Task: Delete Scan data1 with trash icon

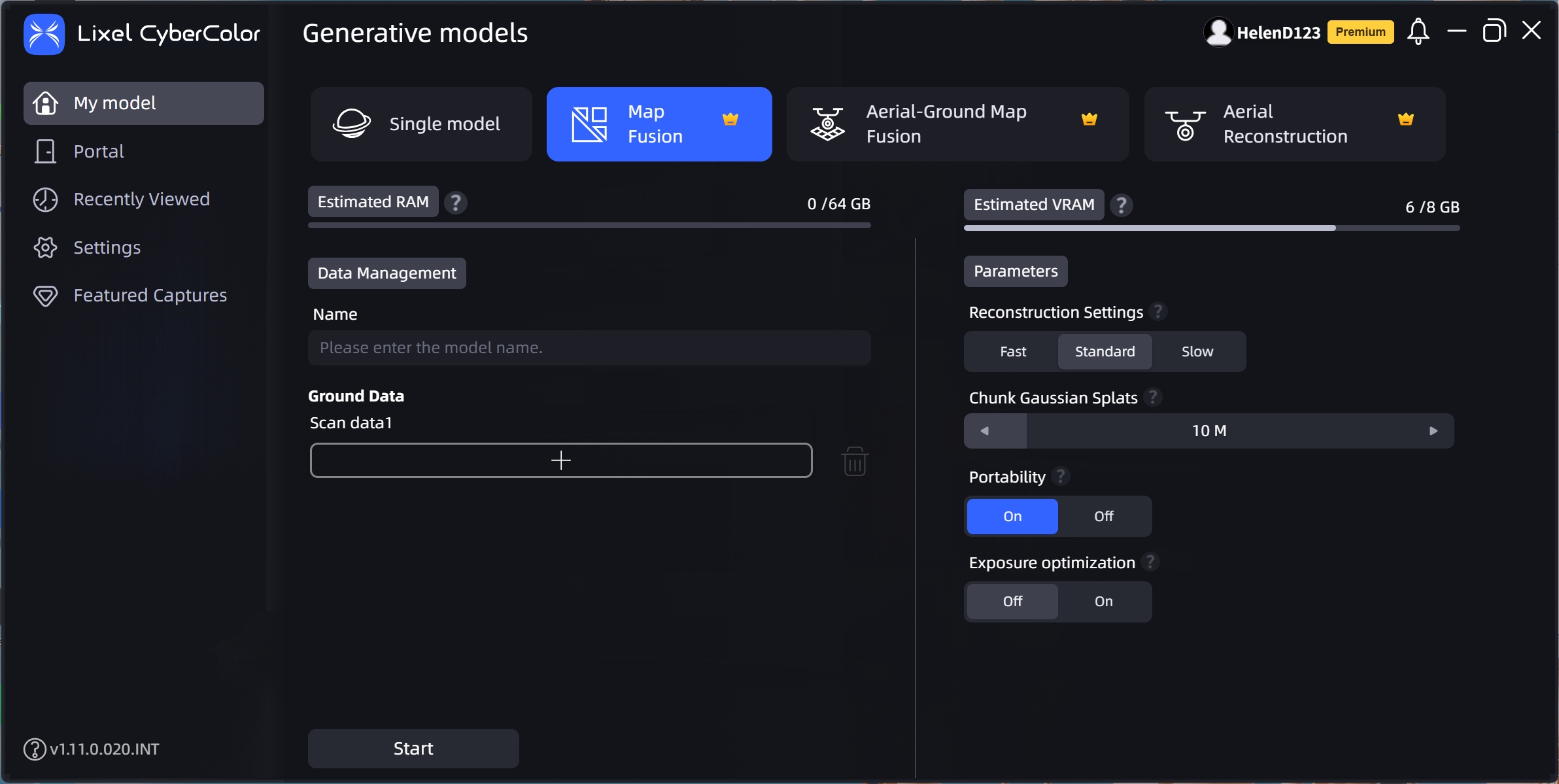Action: 855,461
